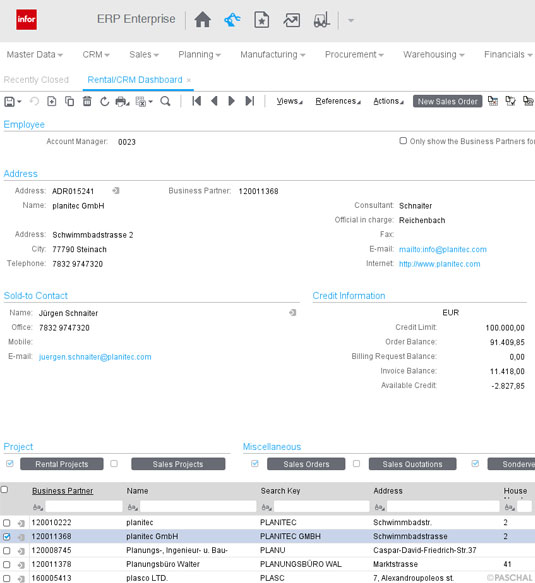Viewport: 535px width, 583px height.
Task: Toggle the Sales Projects checkbox
Action: click(114, 463)
